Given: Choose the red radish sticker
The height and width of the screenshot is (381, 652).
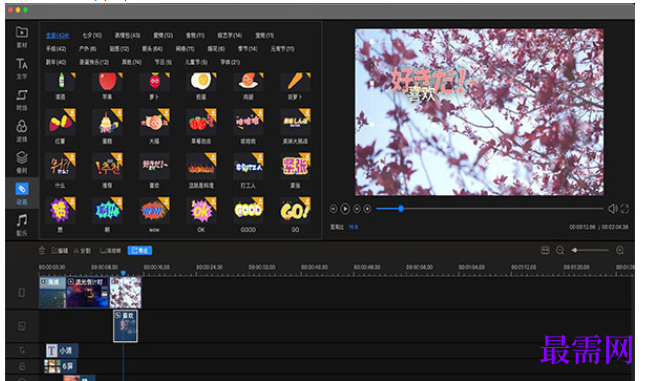Looking at the screenshot, I should 154,82.
